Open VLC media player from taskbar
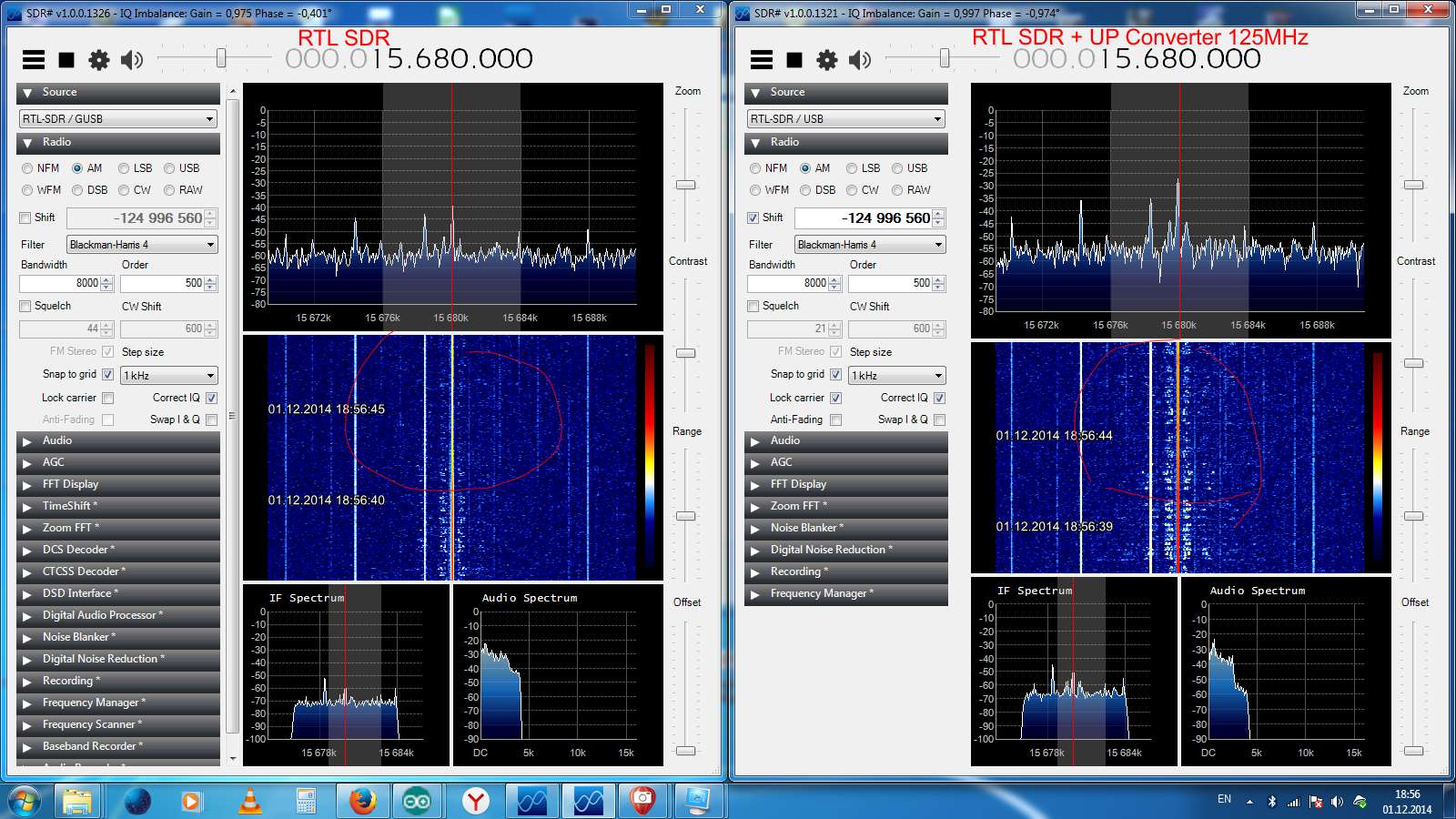 tap(249, 802)
